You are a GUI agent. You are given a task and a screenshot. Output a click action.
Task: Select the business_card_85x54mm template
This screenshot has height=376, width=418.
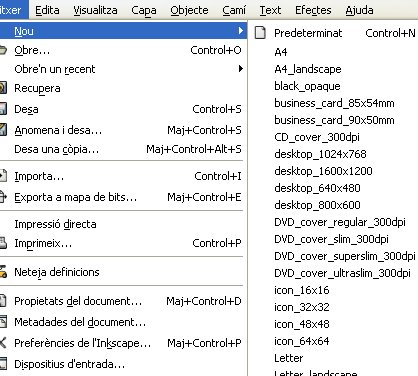pos(333,103)
